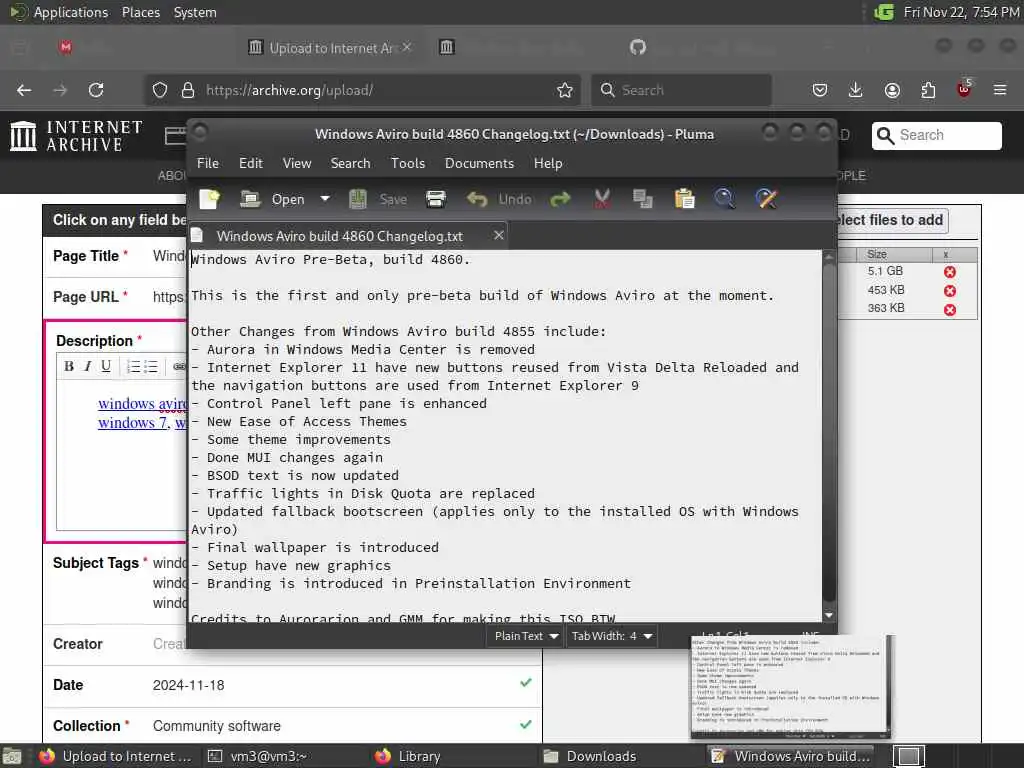The height and width of the screenshot is (768, 1024).
Task: Toggle italic in the Description editor
Action: [x=88, y=366]
